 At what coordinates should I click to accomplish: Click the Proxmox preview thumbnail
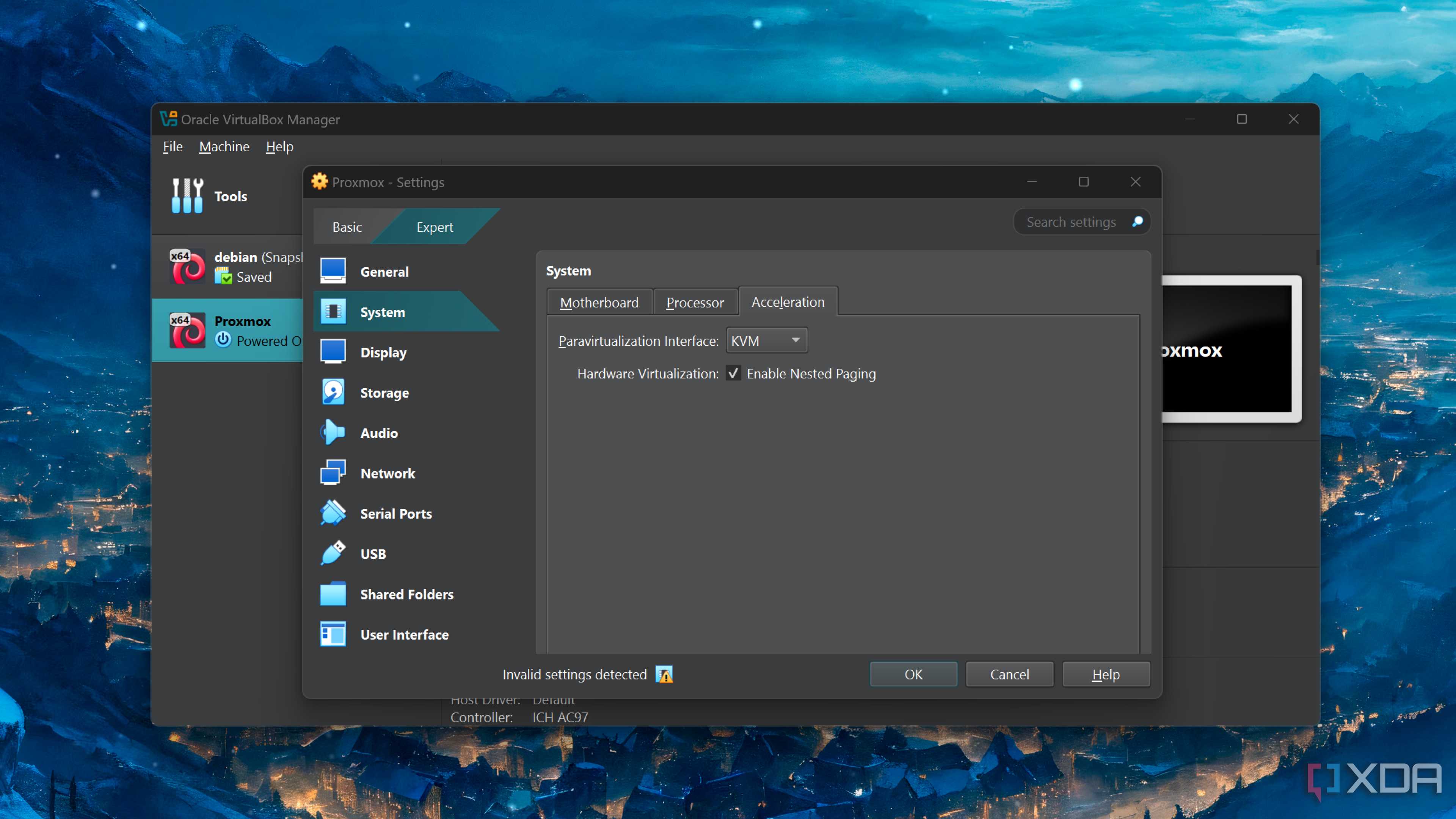[x=1232, y=349]
